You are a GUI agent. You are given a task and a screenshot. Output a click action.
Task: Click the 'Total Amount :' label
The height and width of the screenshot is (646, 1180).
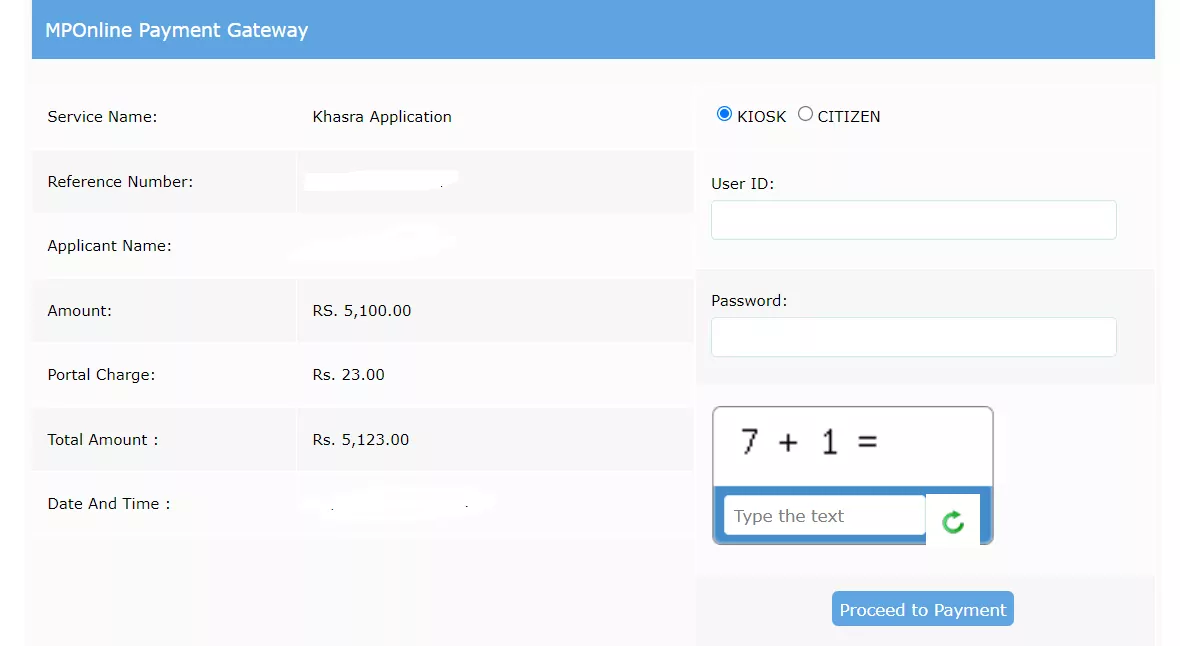coord(103,440)
